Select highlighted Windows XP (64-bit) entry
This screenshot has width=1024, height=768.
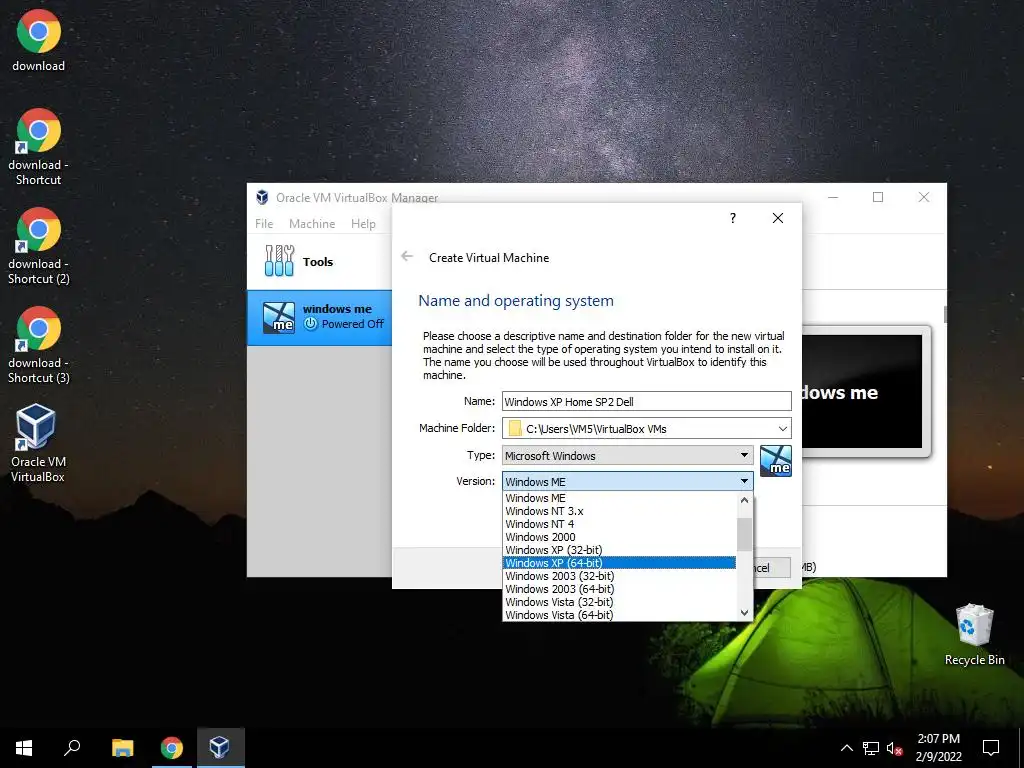(x=619, y=563)
